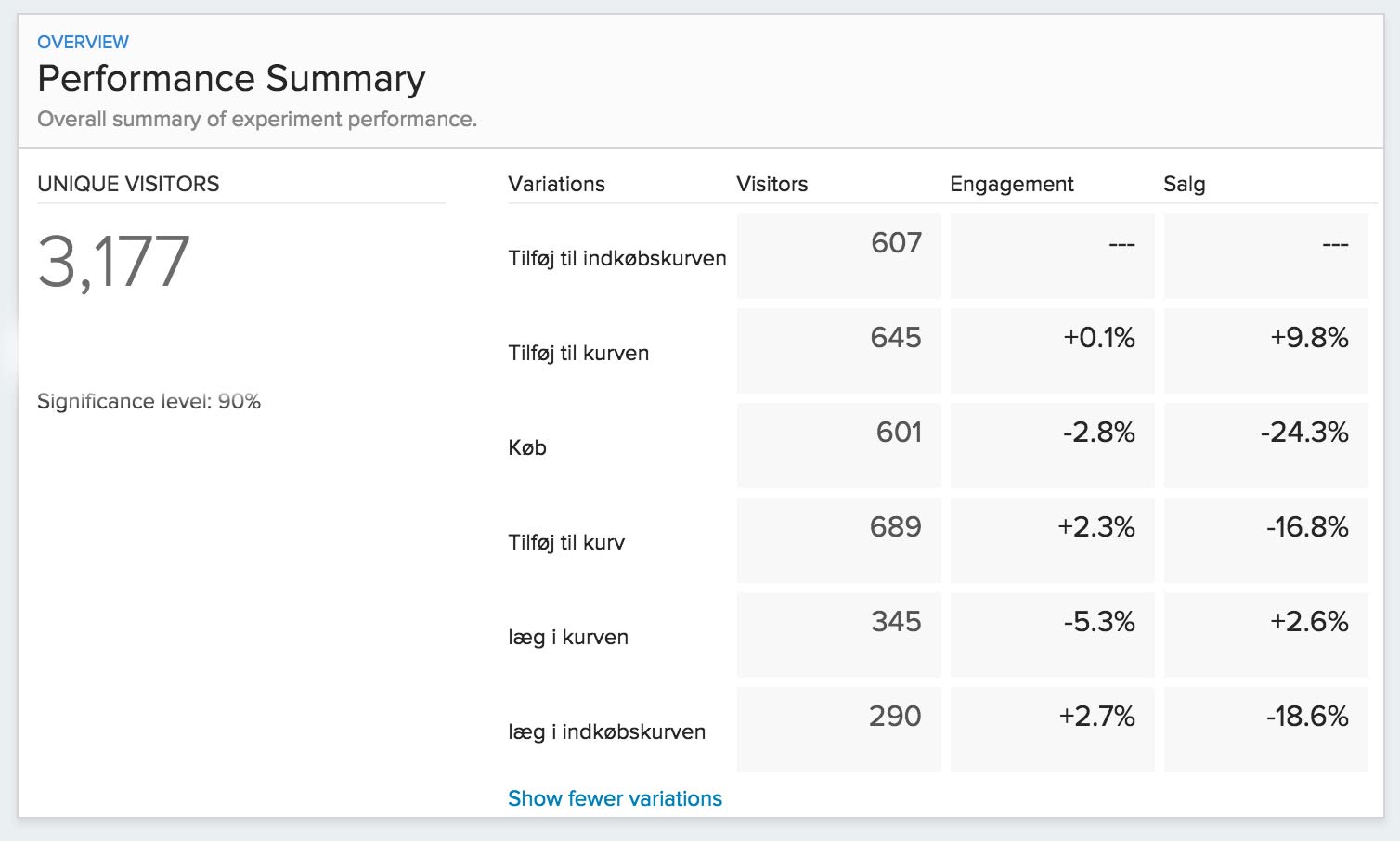
Task: Open the Tilføj til kurven variation
Action: (x=578, y=353)
